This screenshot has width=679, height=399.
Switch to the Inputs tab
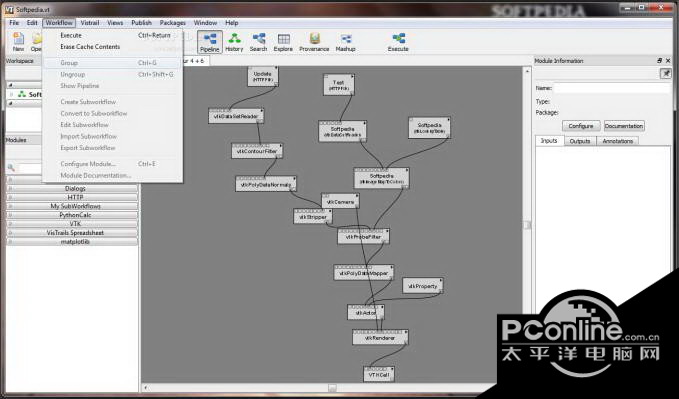tap(549, 141)
